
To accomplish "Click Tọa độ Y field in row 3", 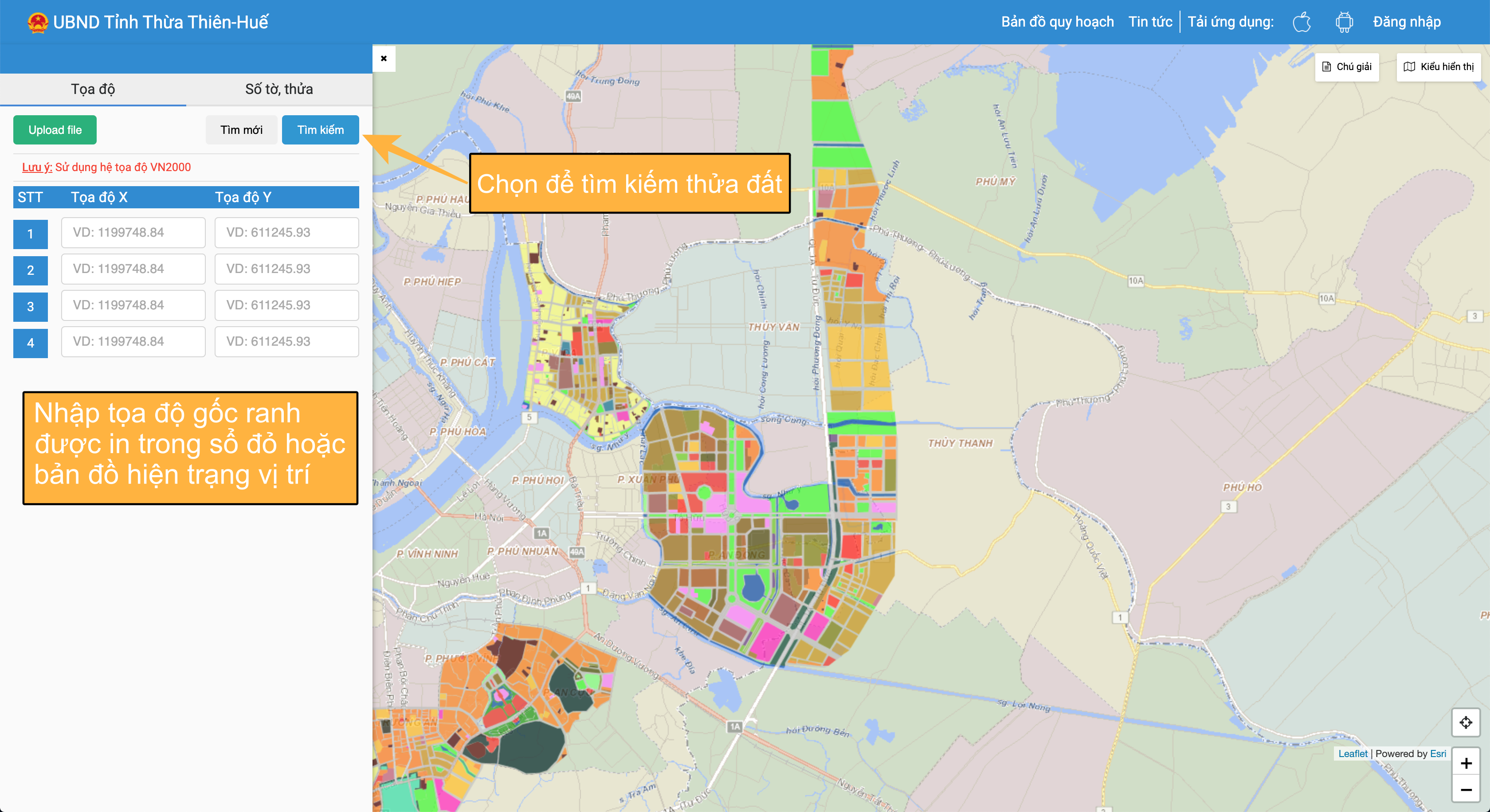I will coord(286,305).
